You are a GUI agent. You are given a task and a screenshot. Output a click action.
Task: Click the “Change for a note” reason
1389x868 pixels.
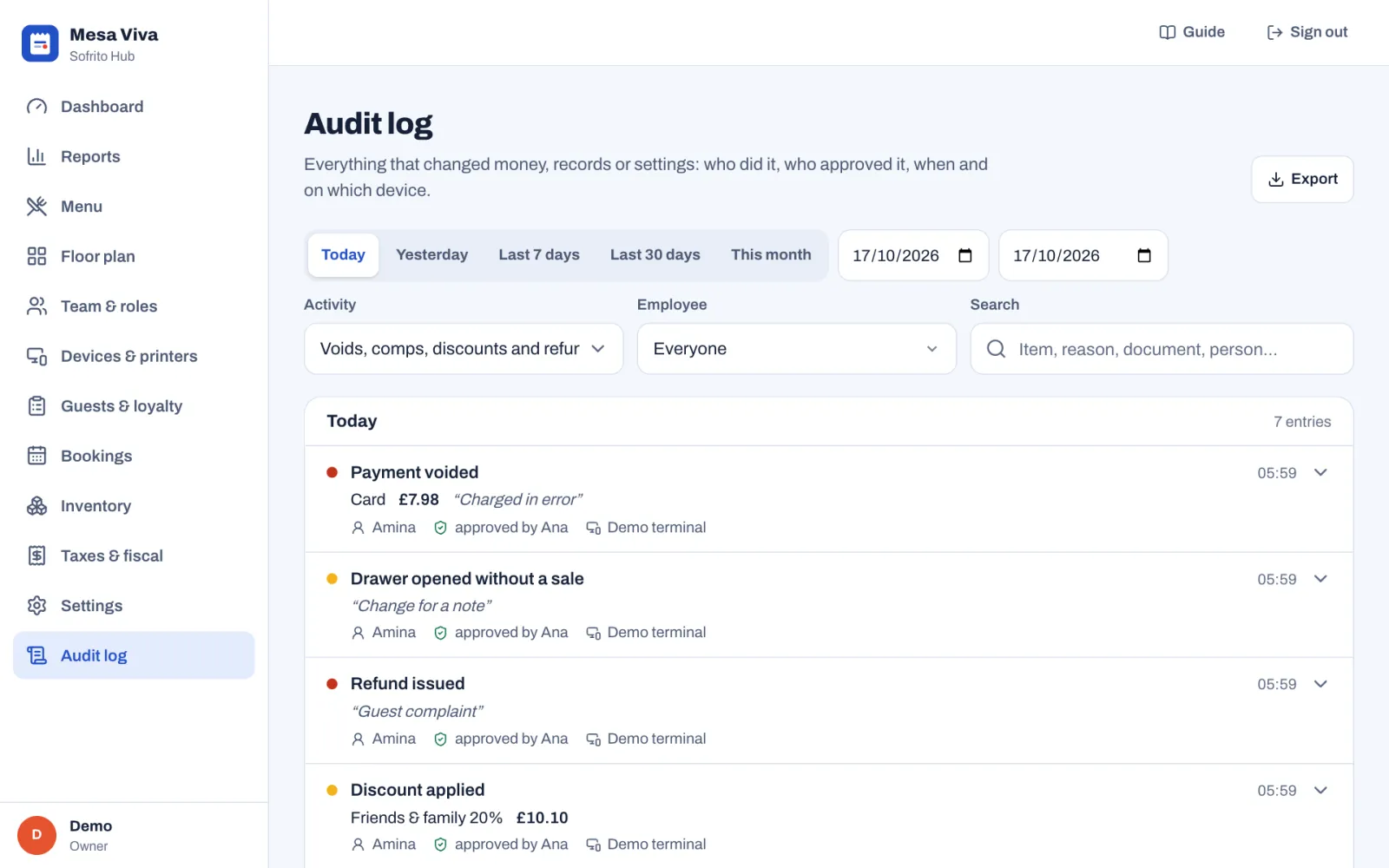[422, 606]
